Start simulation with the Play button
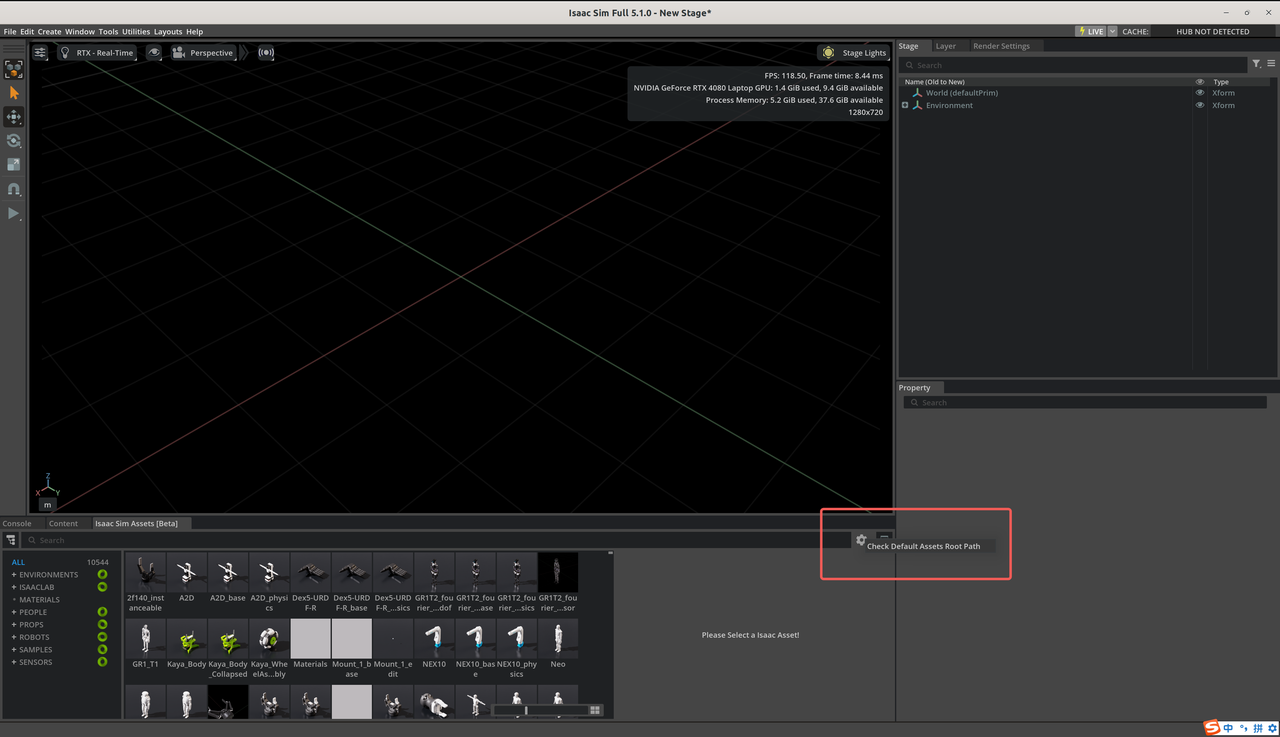The height and width of the screenshot is (737, 1280). point(14,213)
